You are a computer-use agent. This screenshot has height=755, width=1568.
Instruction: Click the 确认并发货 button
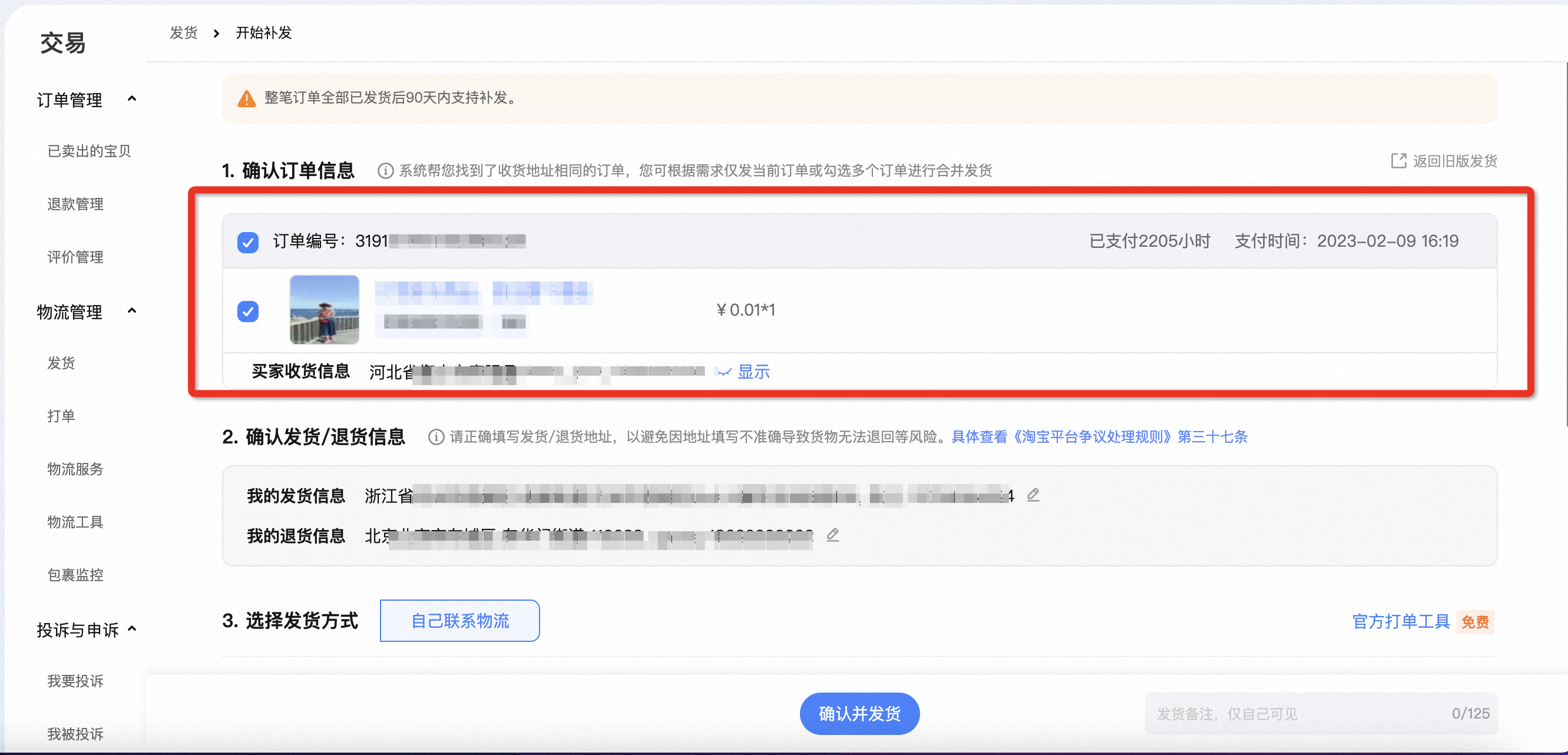859,714
